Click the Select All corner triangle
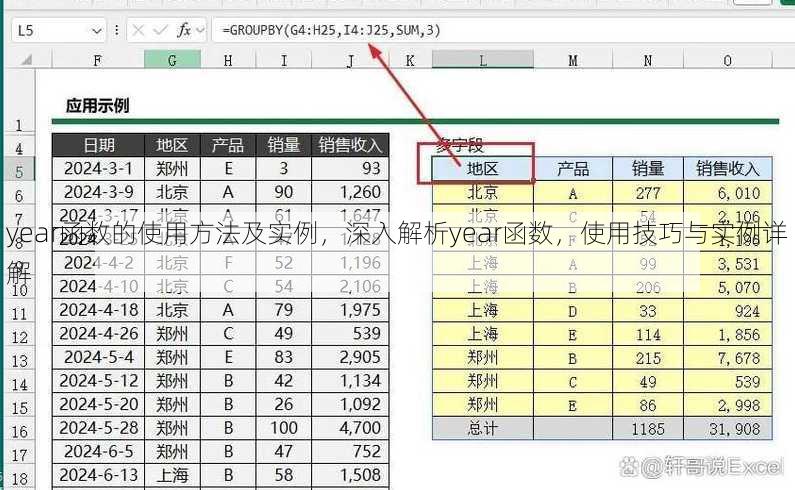This screenshot has height=490, width=795. (26, 60)
